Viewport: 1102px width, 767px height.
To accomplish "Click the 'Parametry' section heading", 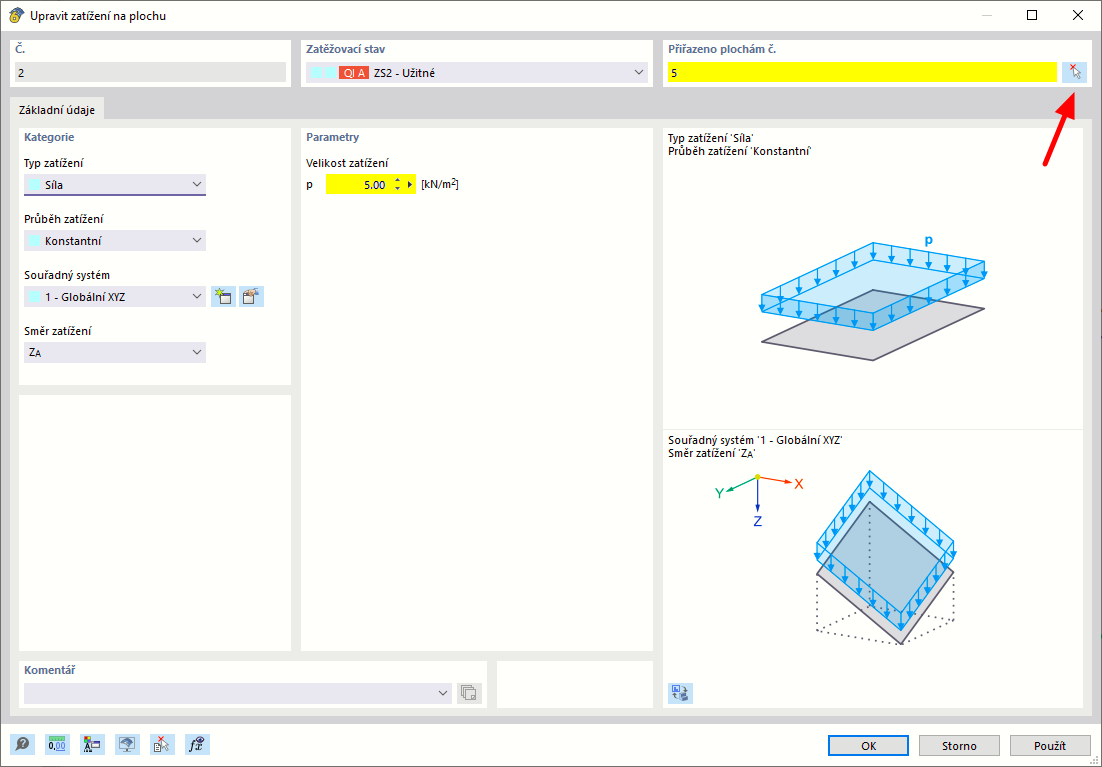I will [332, 137].
